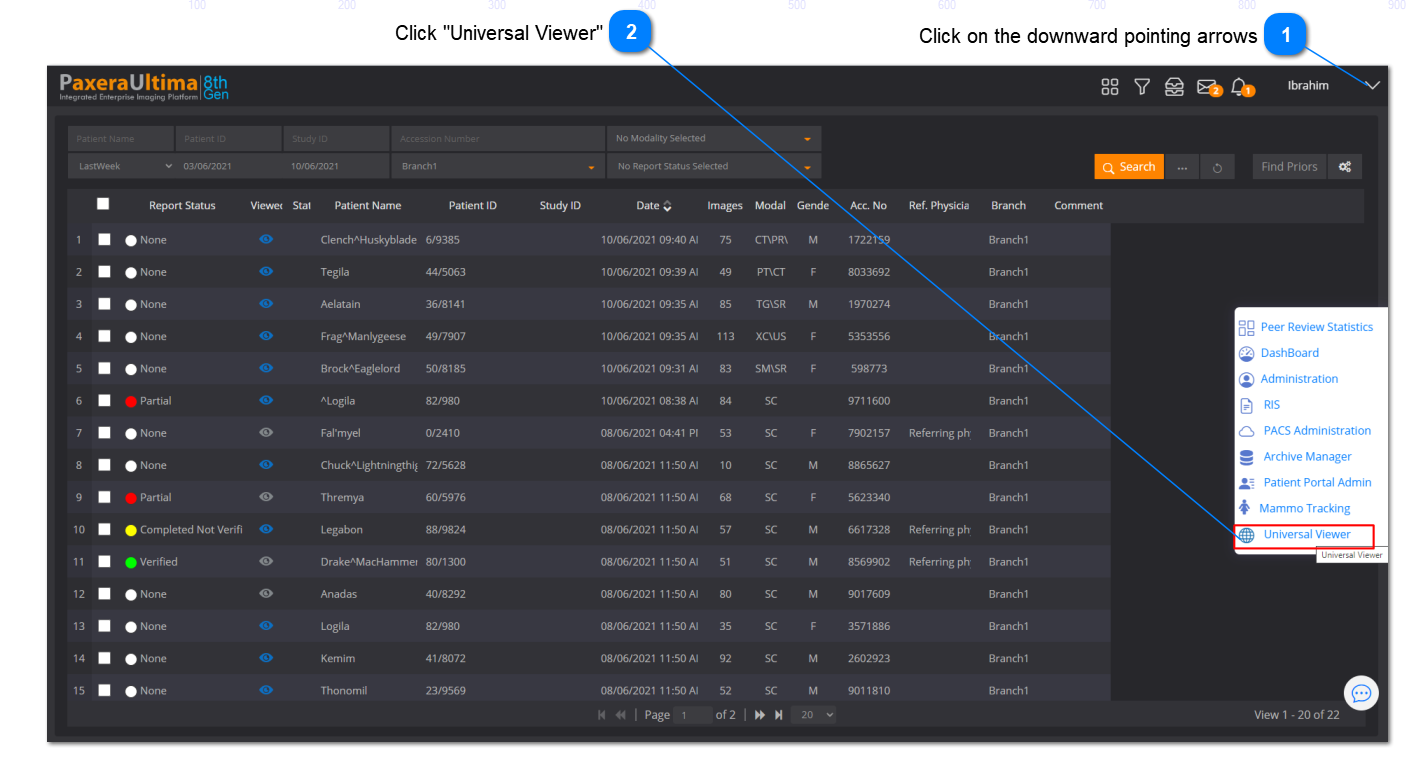Click the Find Priors button
Viewport: 1420px width, 771px height.
pos(1289,167)
